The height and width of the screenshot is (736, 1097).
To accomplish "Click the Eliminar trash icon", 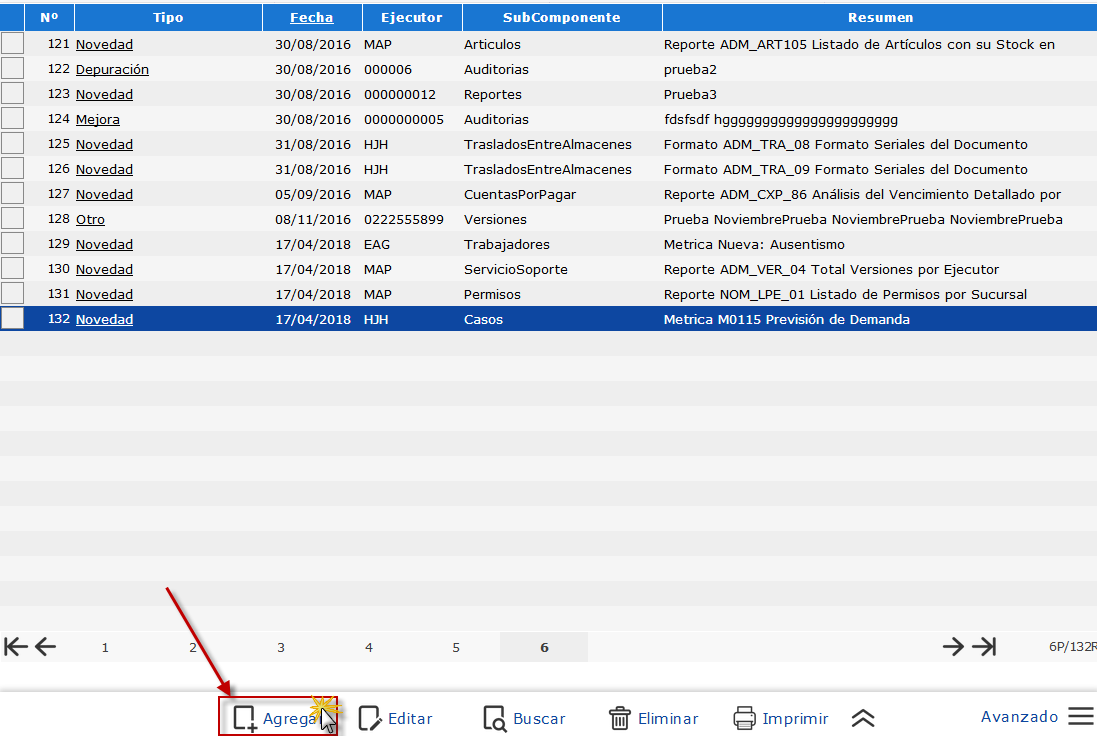I will point(620,718).
